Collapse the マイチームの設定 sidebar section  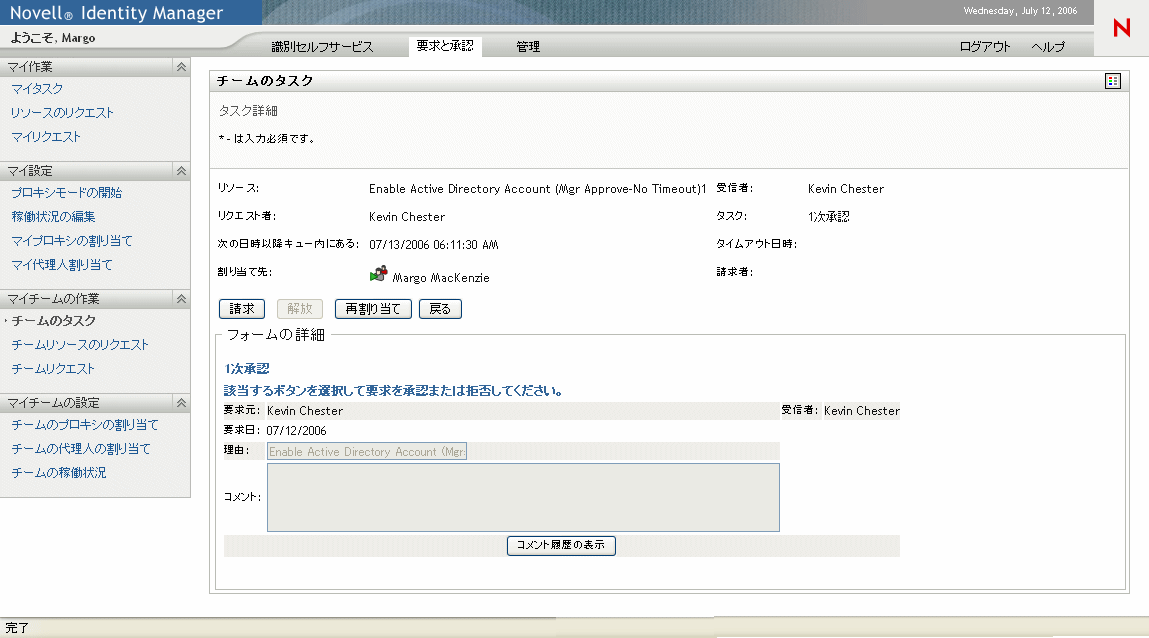pyautogui.click(x=181, y=403)
